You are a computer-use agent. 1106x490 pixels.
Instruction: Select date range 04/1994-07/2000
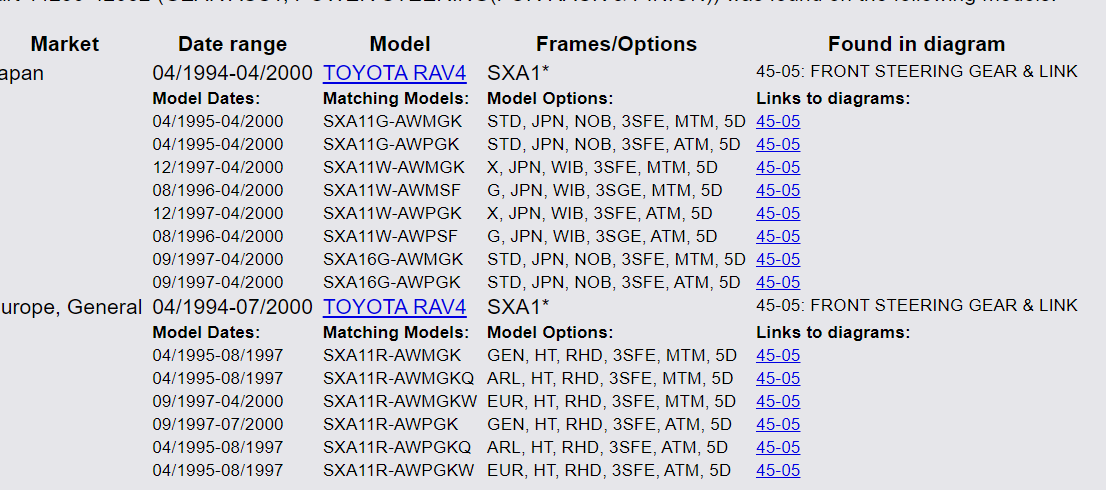pos(232,307)
